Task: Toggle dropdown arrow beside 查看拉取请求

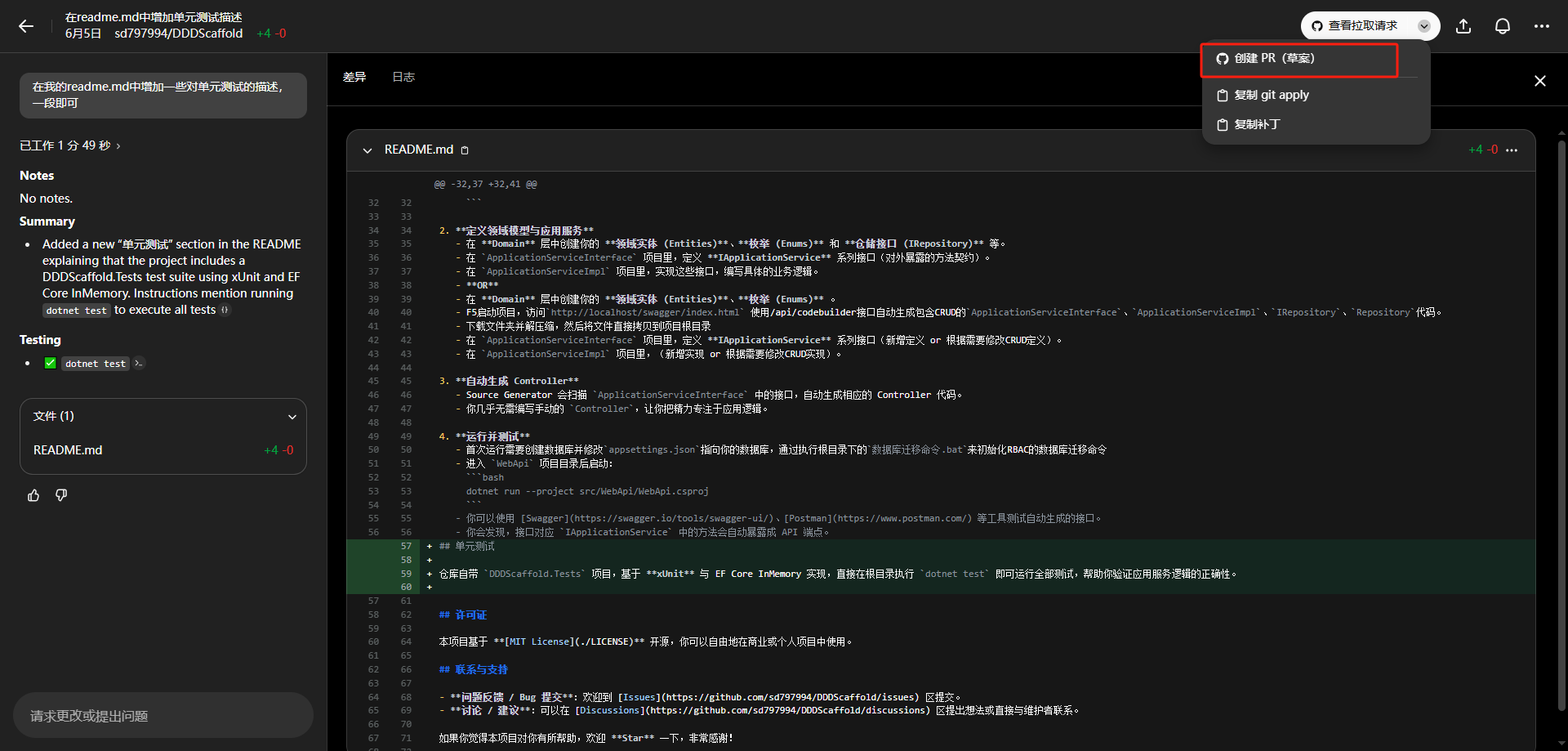Action: pyautogui.click(x=1424, y=26)
